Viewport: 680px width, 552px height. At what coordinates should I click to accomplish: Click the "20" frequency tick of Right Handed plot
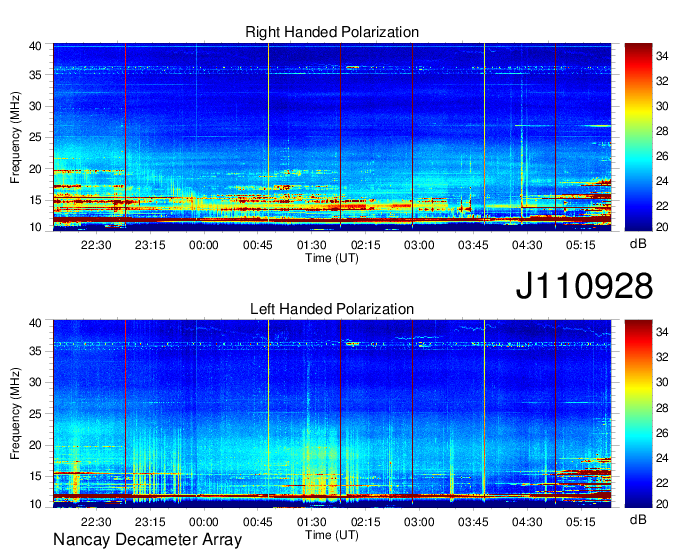(x=35, y=169)
